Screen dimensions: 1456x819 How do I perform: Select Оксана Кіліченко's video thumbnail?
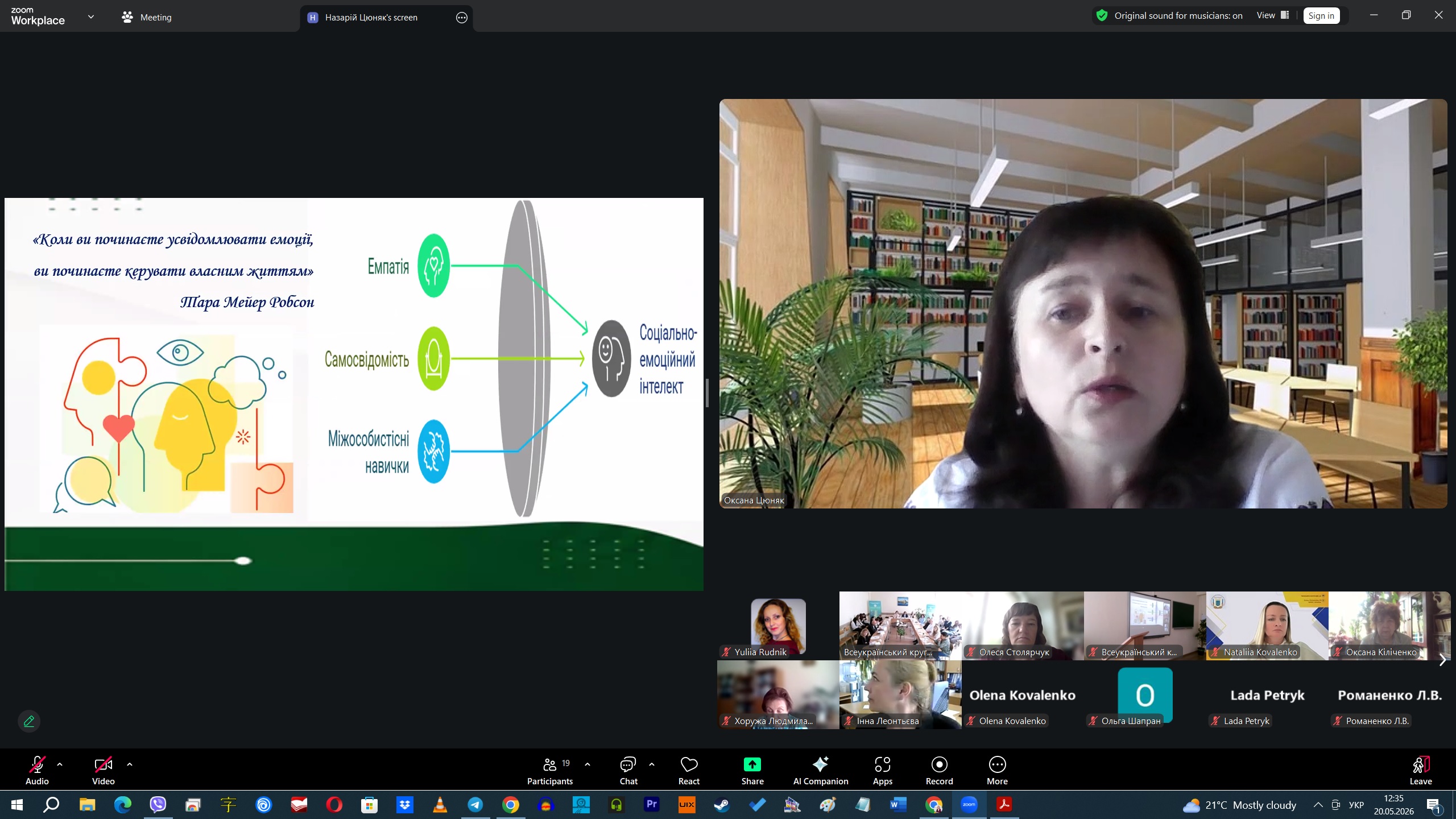[1389, 626]
